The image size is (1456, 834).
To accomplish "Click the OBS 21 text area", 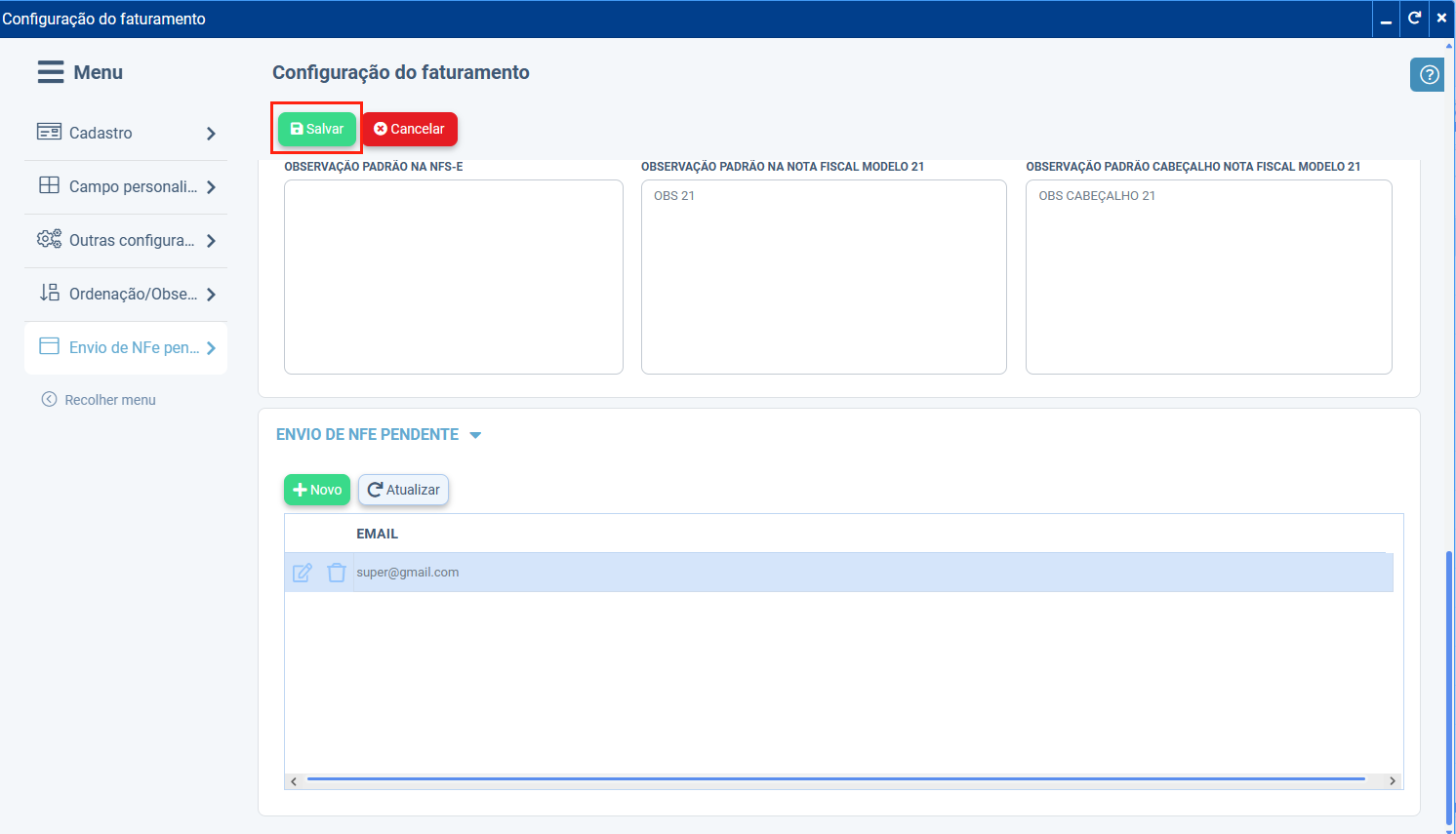I will click(x=824, y=277).
